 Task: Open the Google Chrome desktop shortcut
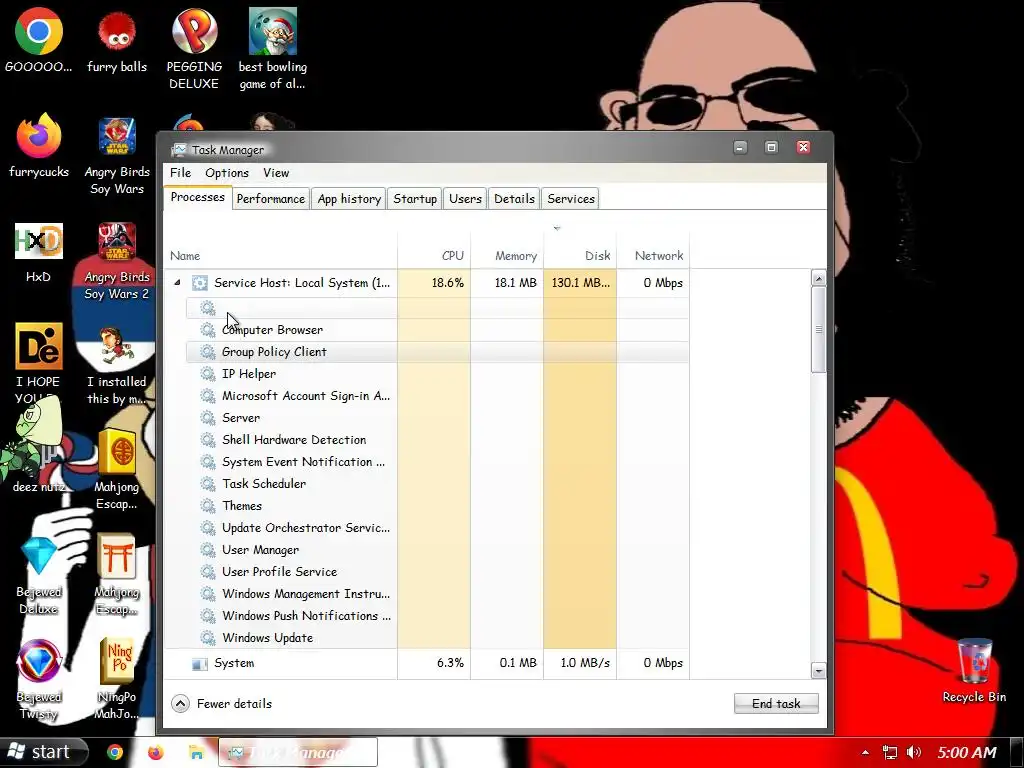click(39, 40)
